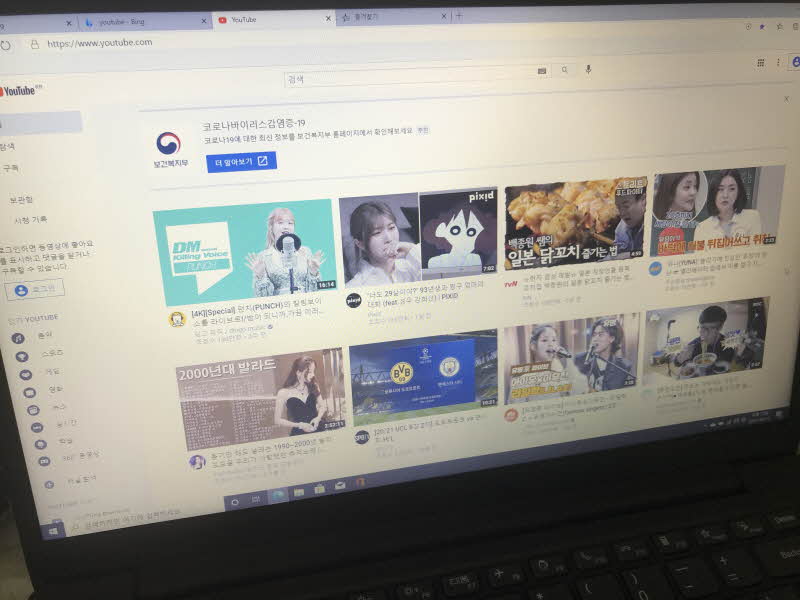
Task: Open the pixid video thumbnail
Action: 418,236
